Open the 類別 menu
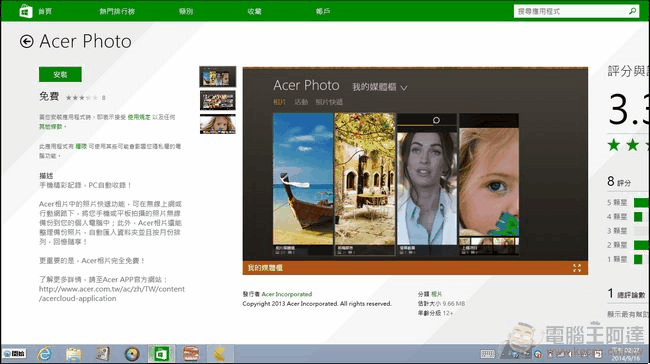 click(x=186, y=11)
